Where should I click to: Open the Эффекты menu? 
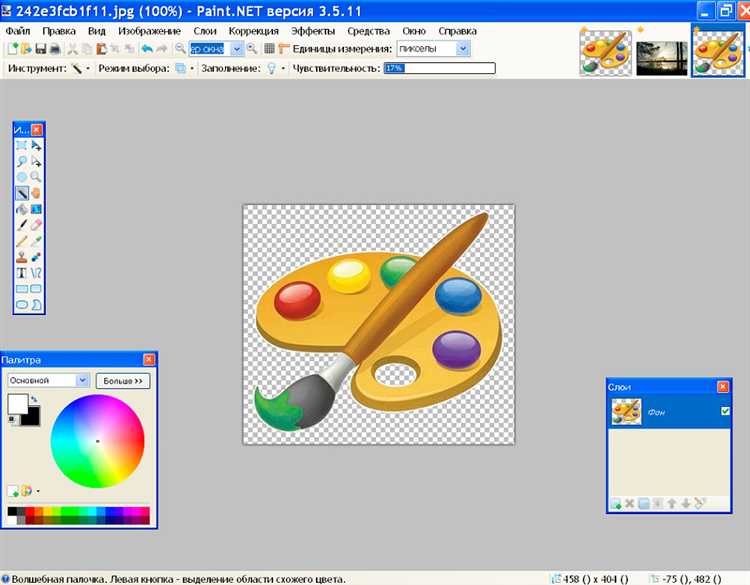coord(313,31)
